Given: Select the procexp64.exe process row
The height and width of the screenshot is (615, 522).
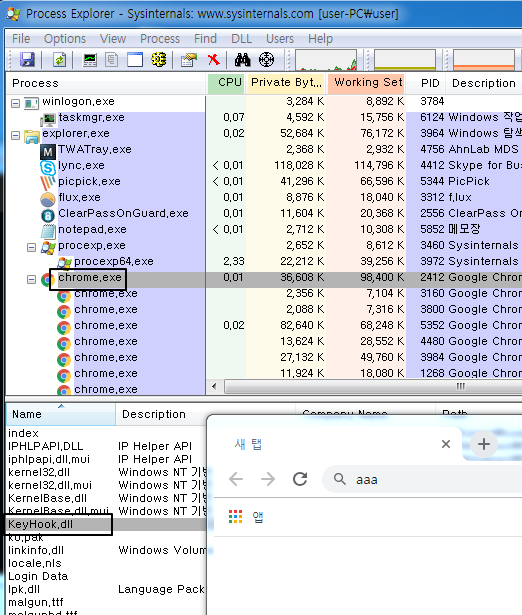Looking at the screenshot, I should click(x=264, y=262).
